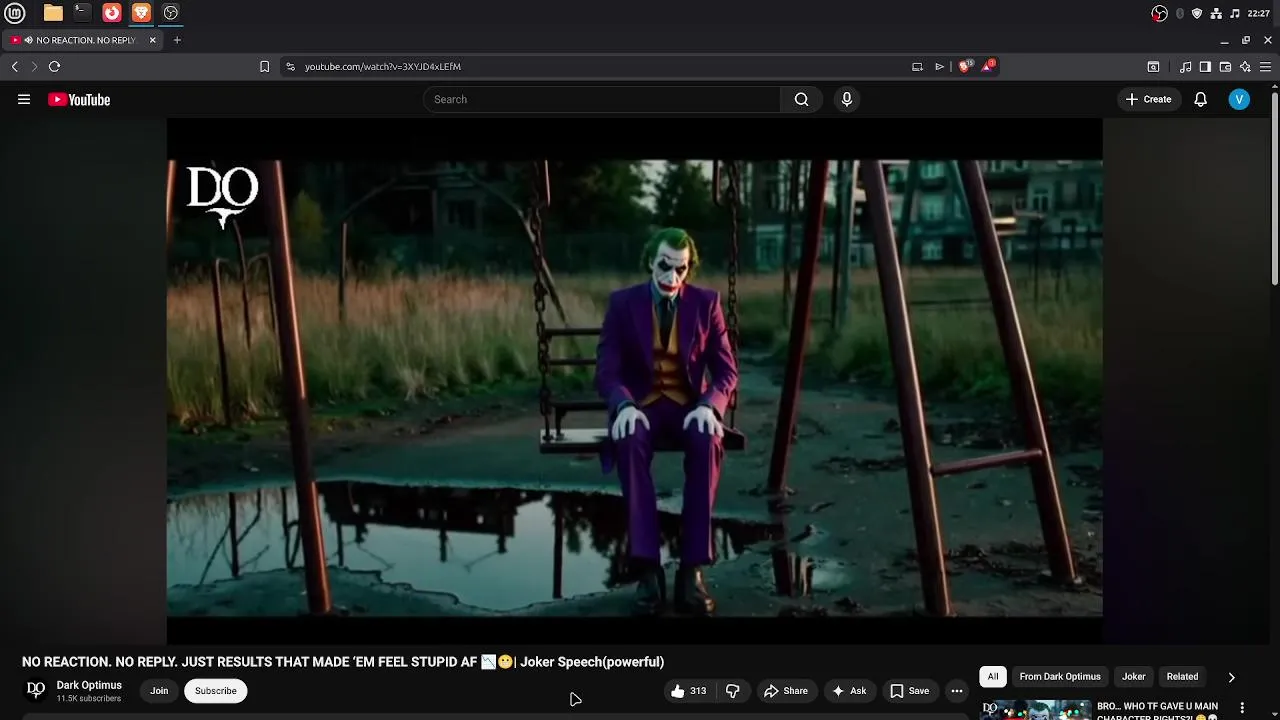Open Brave Rewards triangle icon

[x=988, y=66]
